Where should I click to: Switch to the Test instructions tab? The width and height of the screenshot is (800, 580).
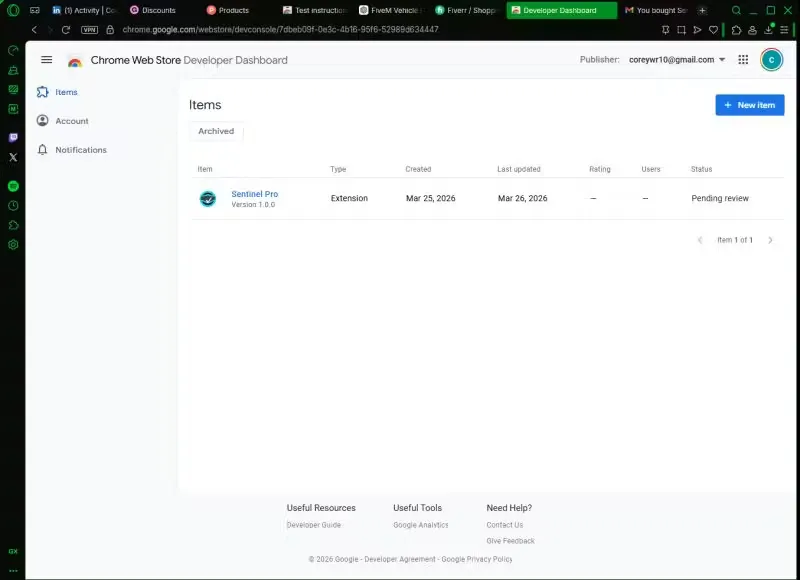[314, 10]
